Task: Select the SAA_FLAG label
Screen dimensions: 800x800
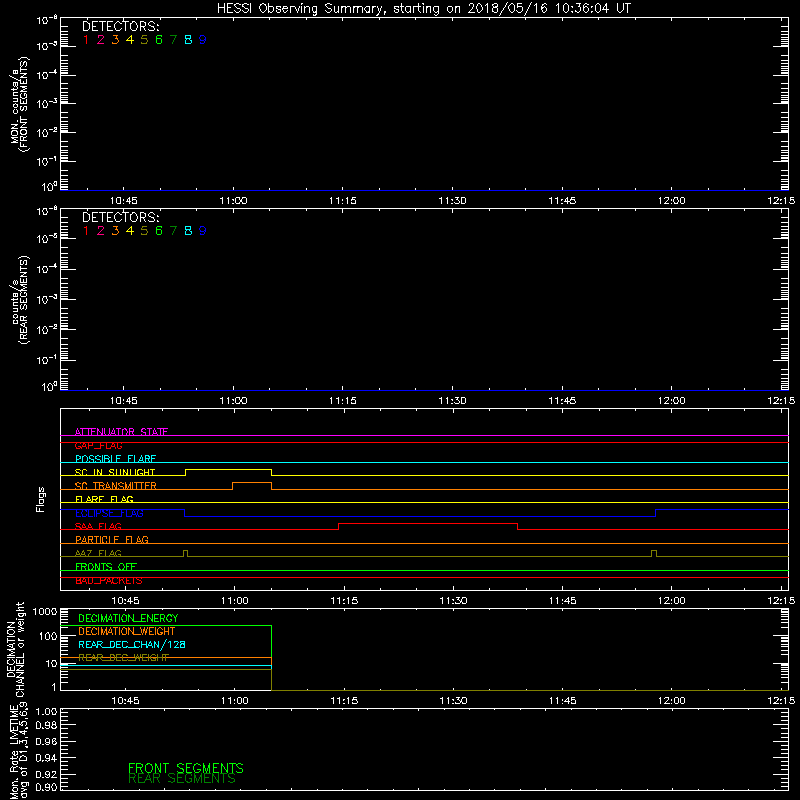Action: (98, 526)
